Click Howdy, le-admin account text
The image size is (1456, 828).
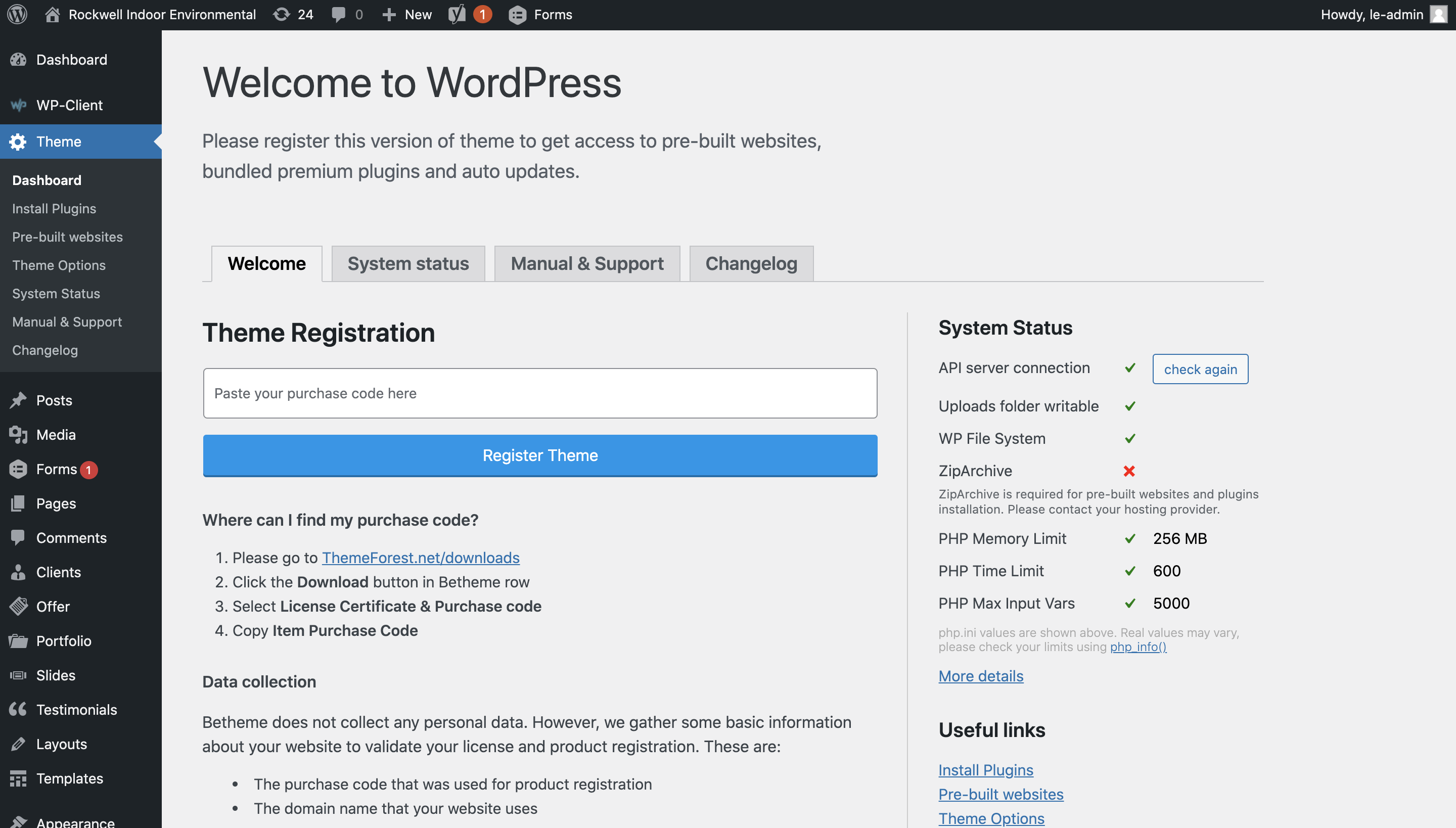[1372, 15]
